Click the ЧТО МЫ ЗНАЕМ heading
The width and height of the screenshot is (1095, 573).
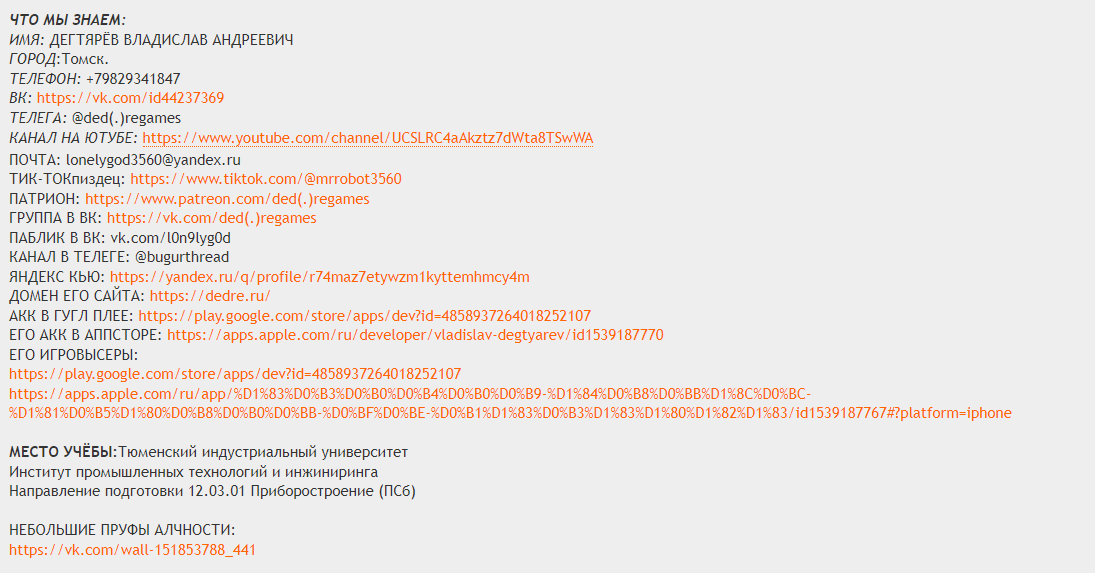point(67,20)
